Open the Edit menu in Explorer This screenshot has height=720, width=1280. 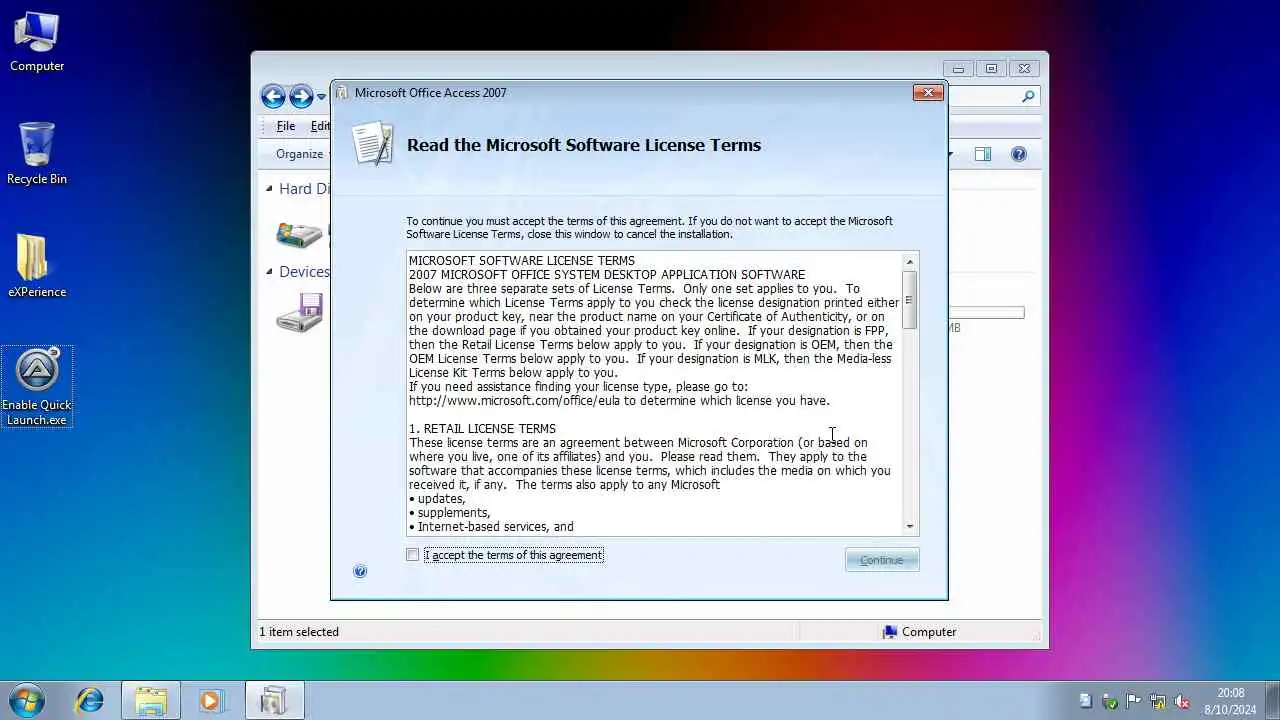pyautogui.click(x=320, y=126)
